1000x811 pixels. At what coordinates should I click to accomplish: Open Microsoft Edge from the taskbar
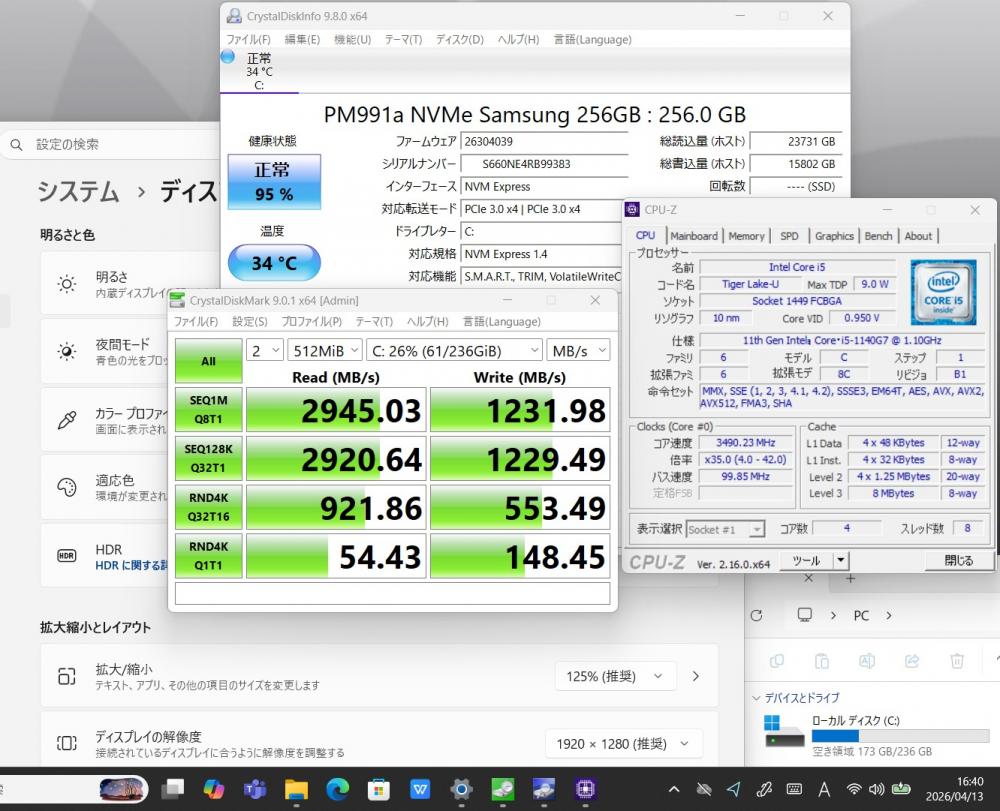(337, 789)
